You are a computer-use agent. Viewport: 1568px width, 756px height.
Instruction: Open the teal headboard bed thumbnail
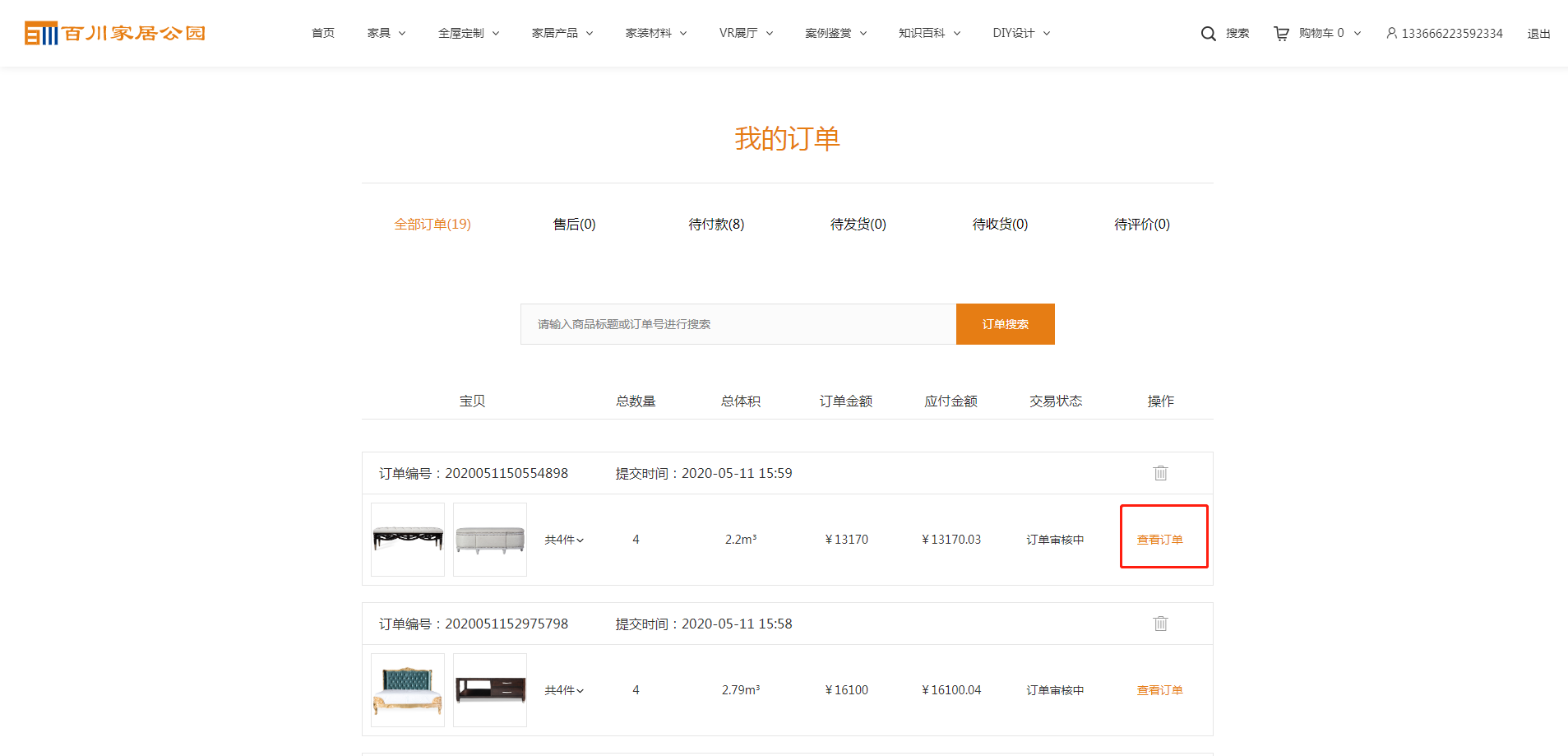(408, 690)
